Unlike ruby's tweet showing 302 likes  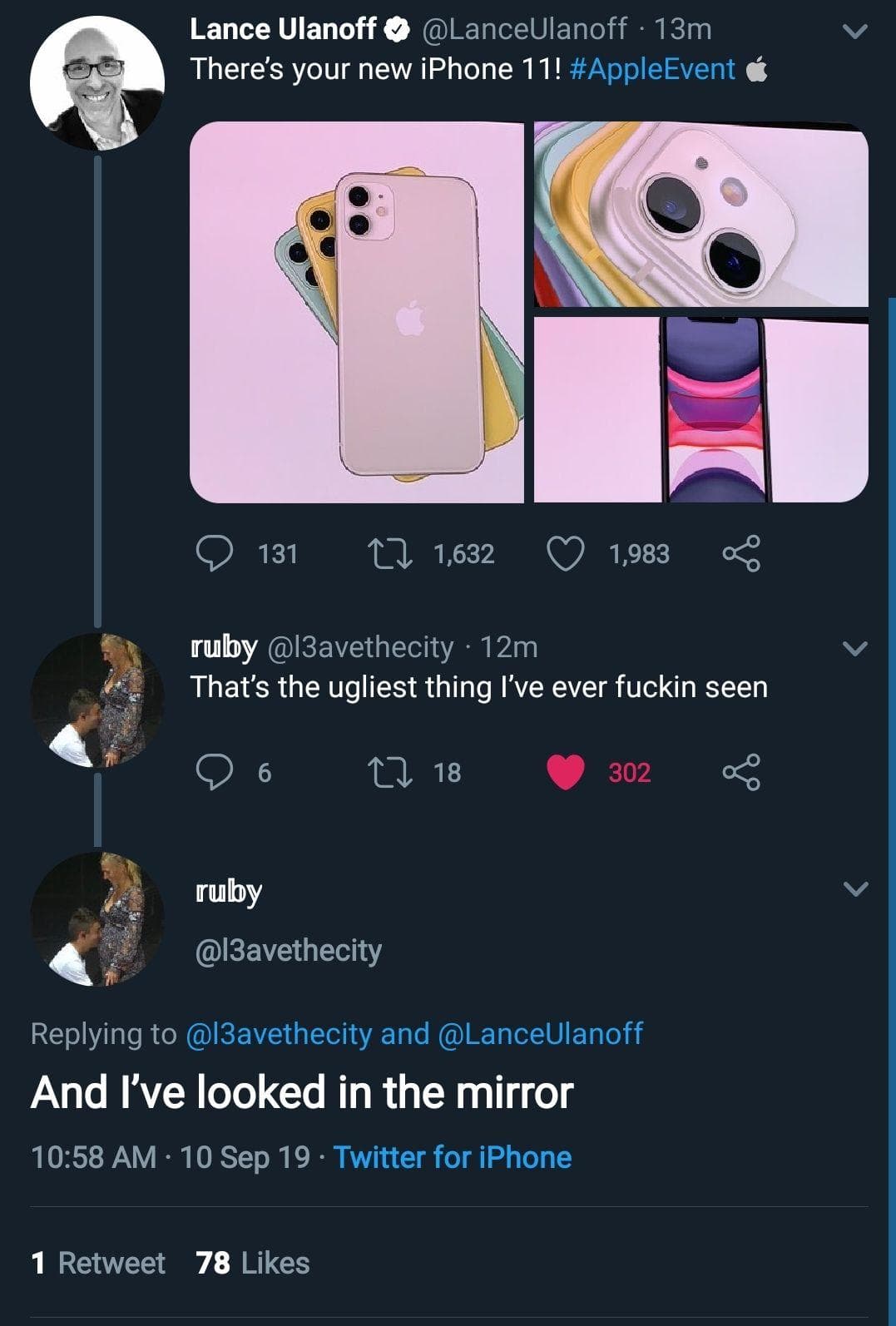coord(567,774)
